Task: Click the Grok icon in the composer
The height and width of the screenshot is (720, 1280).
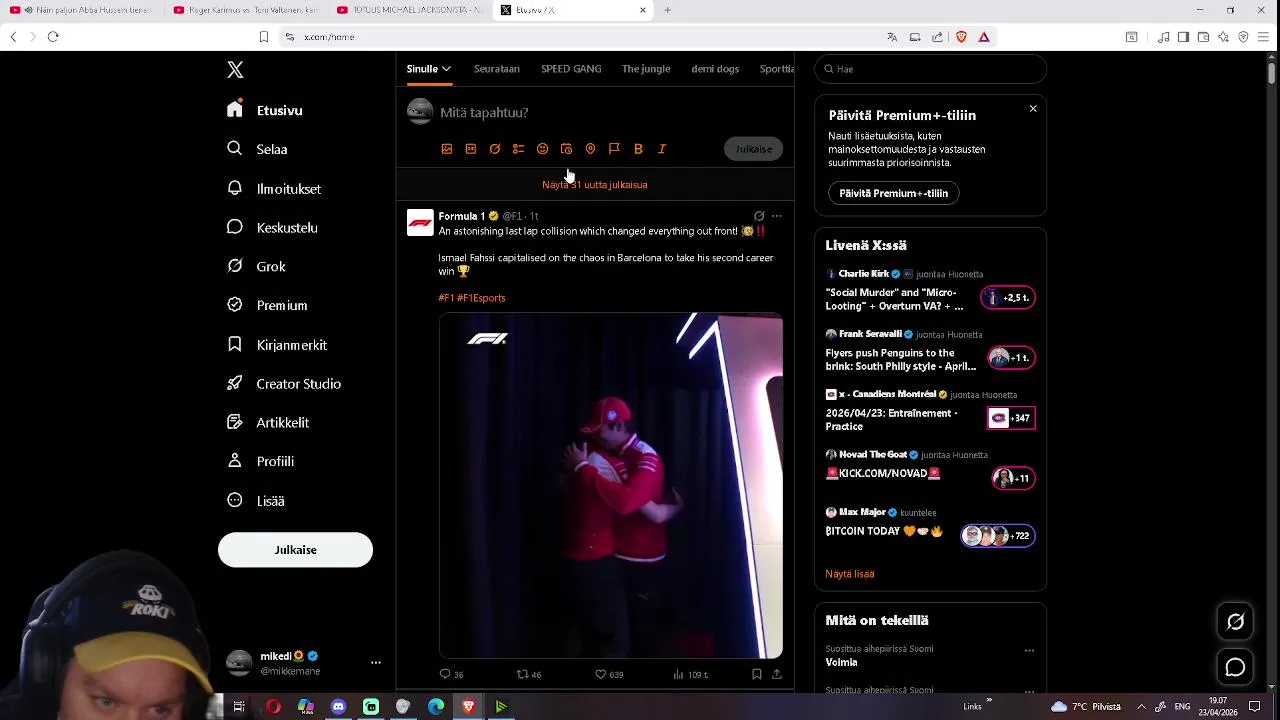Action: [495, 149]
